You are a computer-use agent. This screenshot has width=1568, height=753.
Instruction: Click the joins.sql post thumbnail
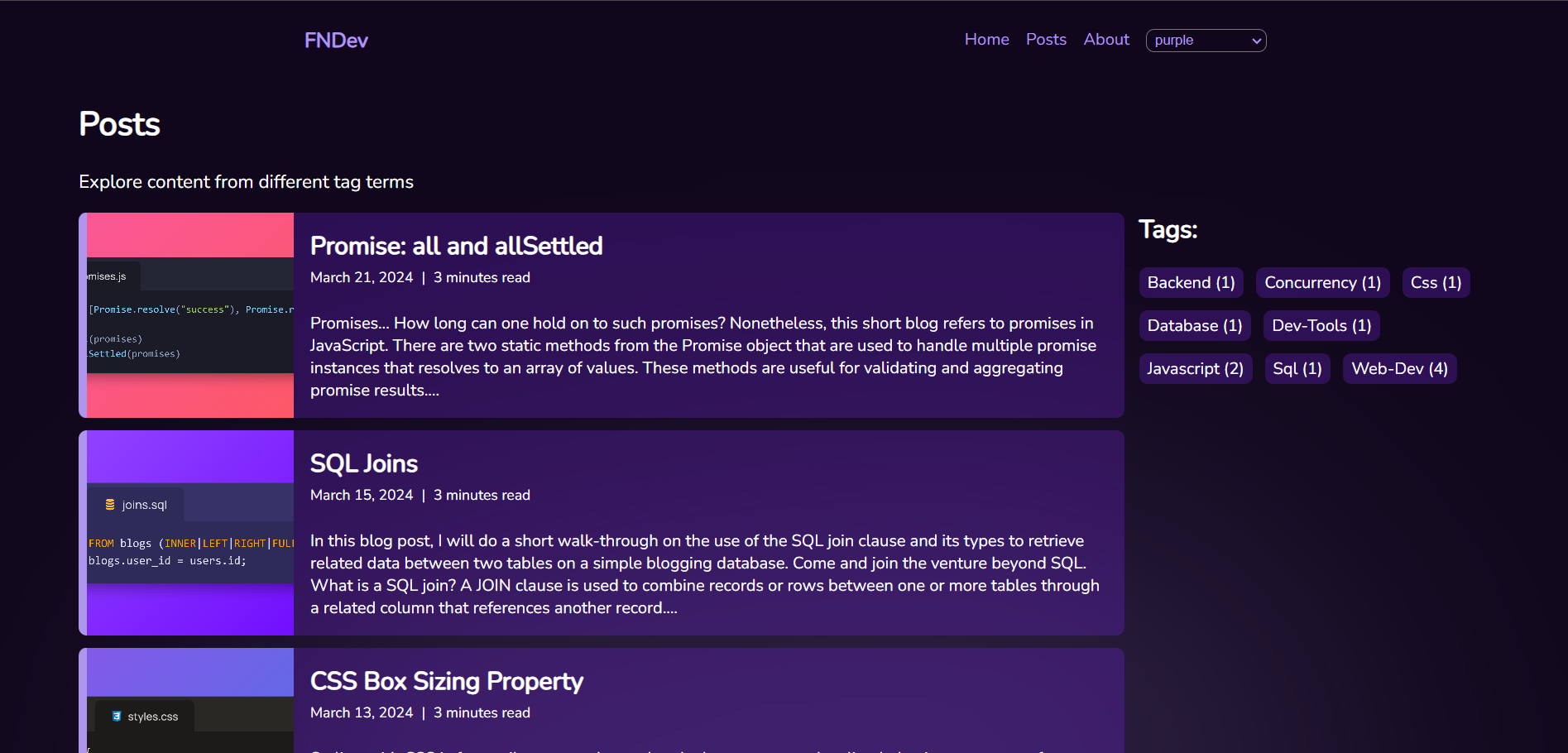coord(190,533)
